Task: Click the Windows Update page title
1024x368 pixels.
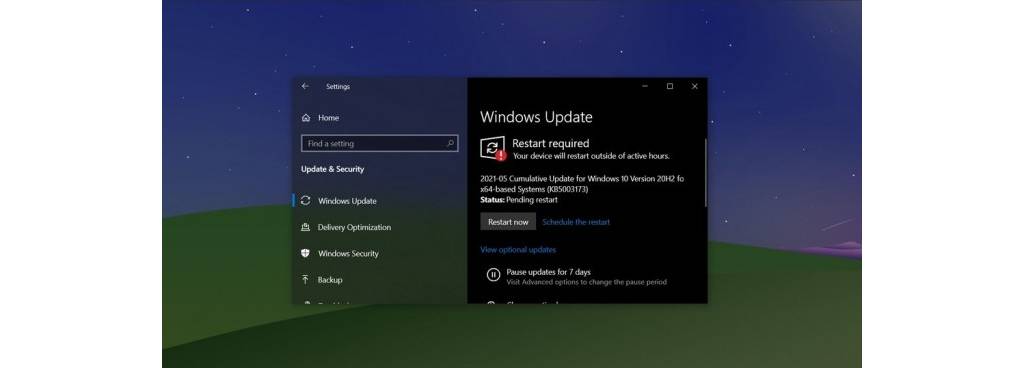Action: click(x=536, y=117)
